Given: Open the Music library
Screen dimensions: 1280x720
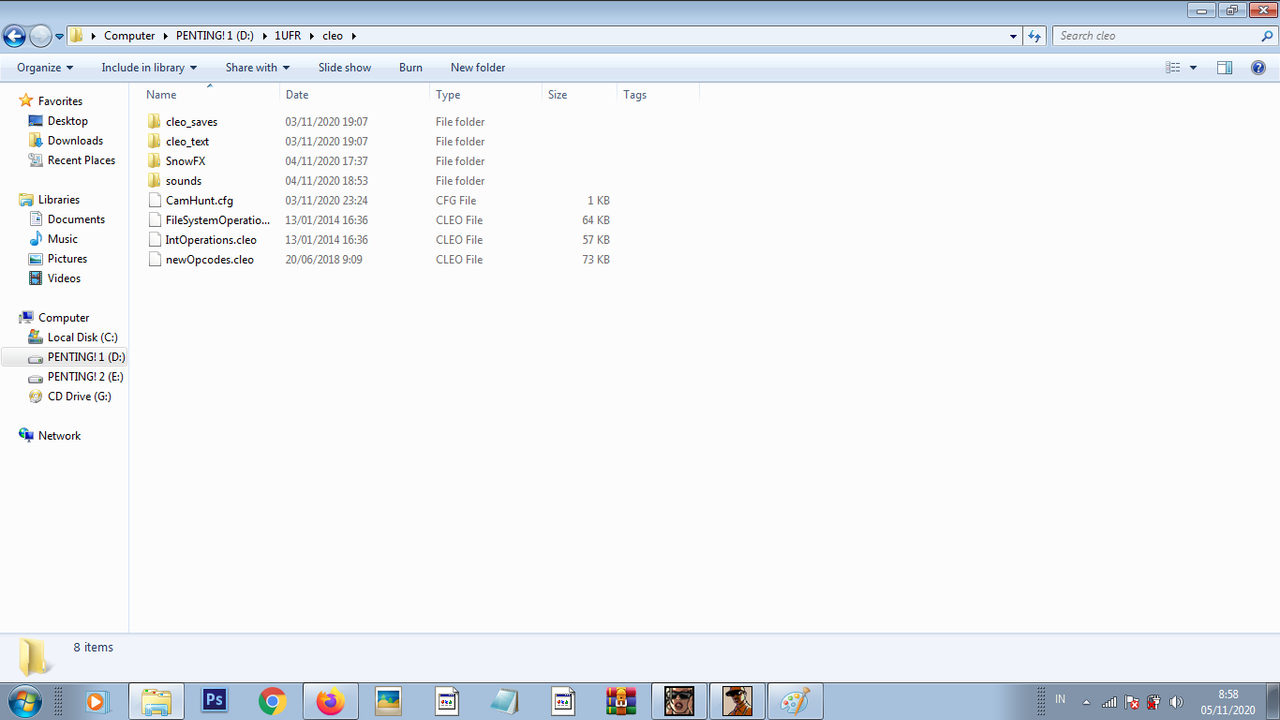Looking at the screenshot, I should pyautogui.click(x=62, y=239).
